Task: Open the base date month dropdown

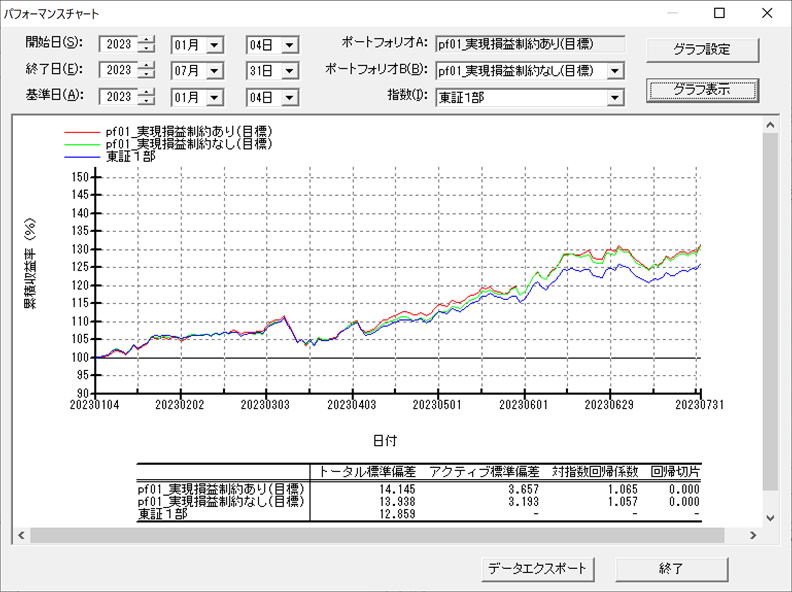Action: [214, 97]
